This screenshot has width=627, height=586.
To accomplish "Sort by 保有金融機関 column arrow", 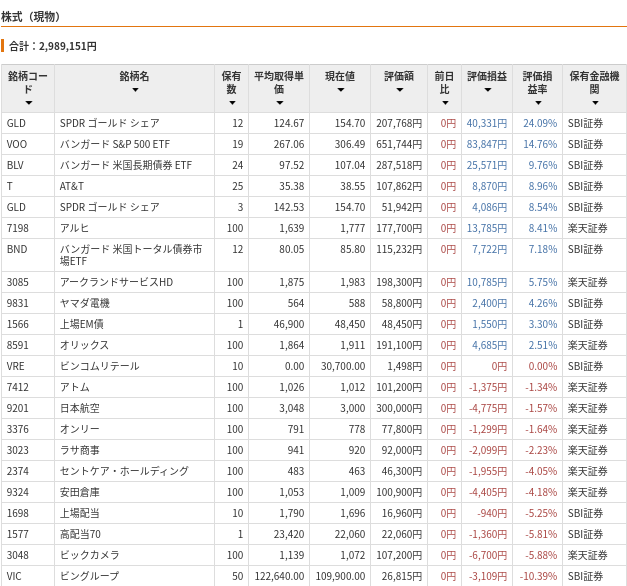I will 595,103.
